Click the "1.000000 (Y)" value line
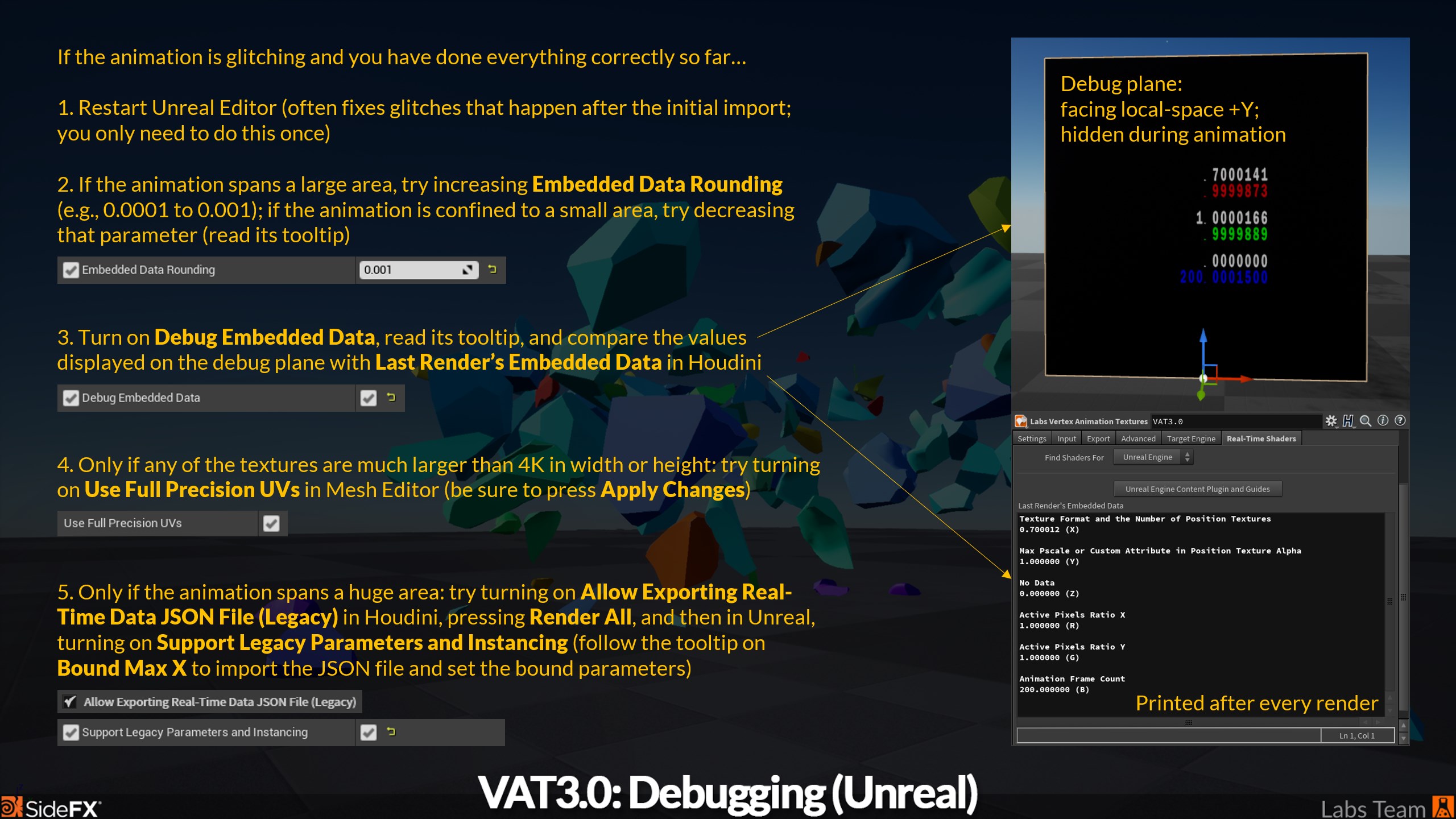Image resolution: width=1456 pixels, height=819 pixels. [x=1049, y=561]
